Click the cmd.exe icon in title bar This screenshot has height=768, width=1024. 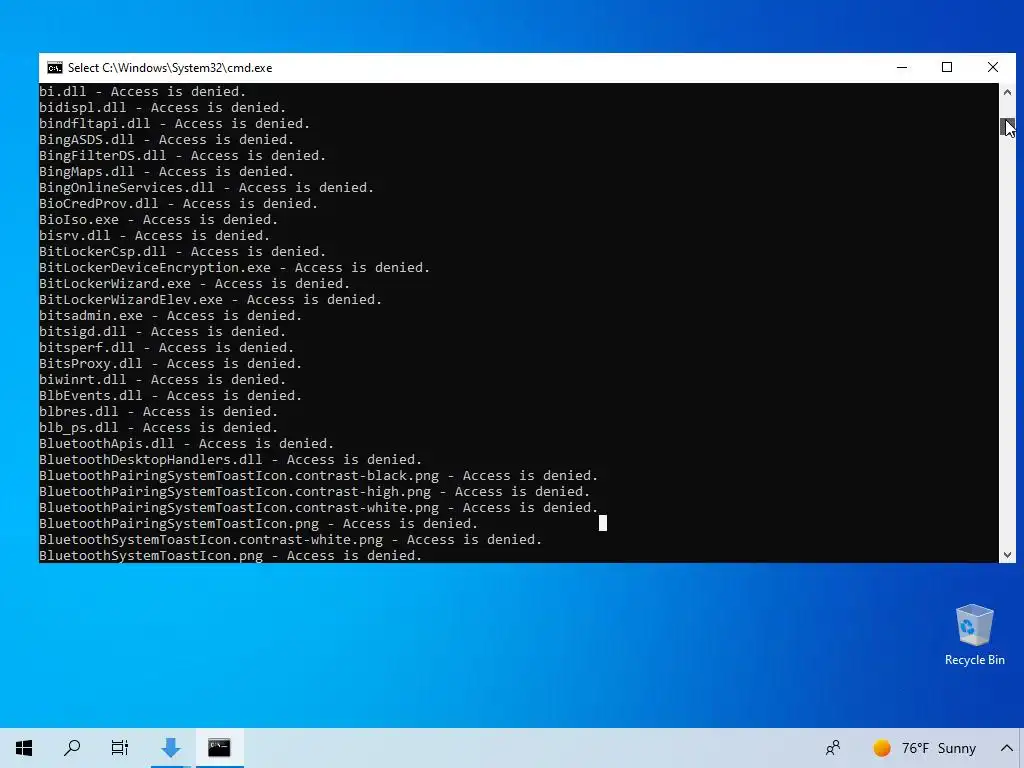[55, 68]
